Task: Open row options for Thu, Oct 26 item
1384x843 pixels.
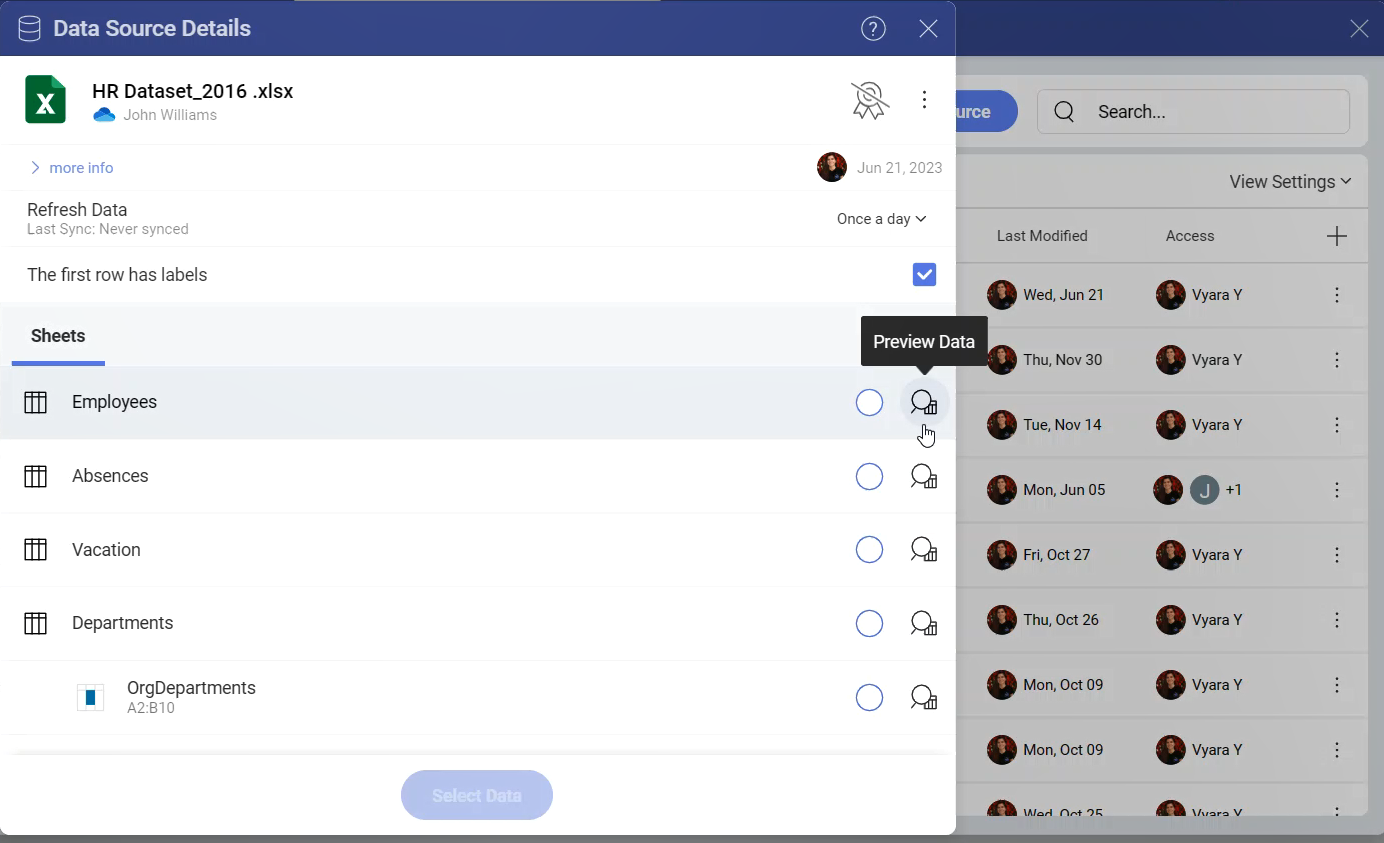Action: pyautogui.click(x=1337, y=620)
